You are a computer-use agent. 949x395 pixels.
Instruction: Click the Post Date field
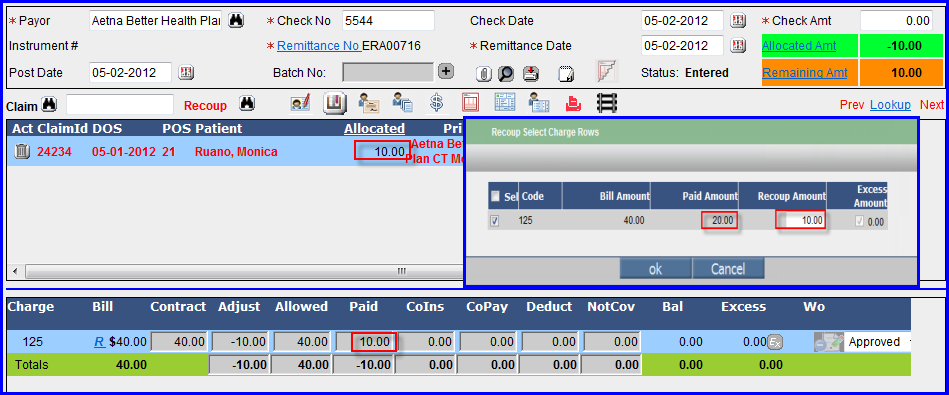pyautogui.click(x=131, y=73)
